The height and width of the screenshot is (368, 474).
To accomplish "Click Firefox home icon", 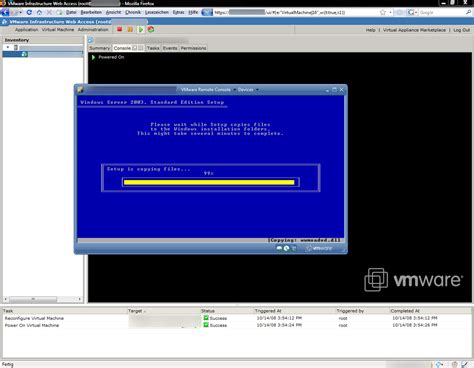I will [x=39, y=12].
